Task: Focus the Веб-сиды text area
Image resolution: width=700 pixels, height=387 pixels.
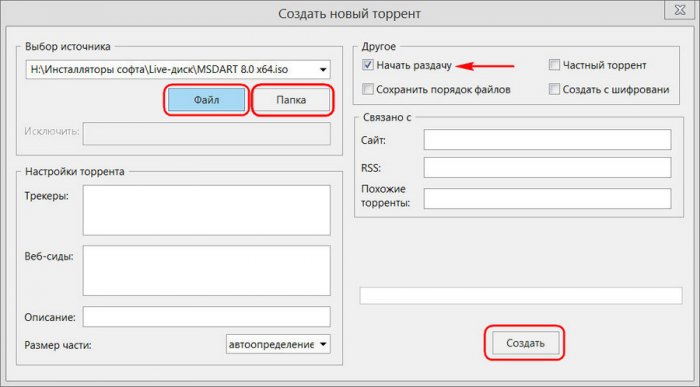Action: (207, 270)
